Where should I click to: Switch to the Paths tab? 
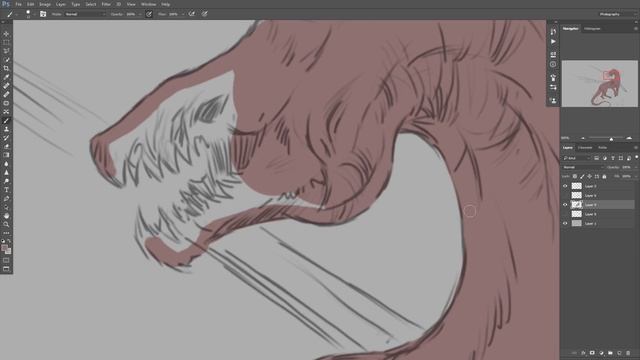coord(602,147)
